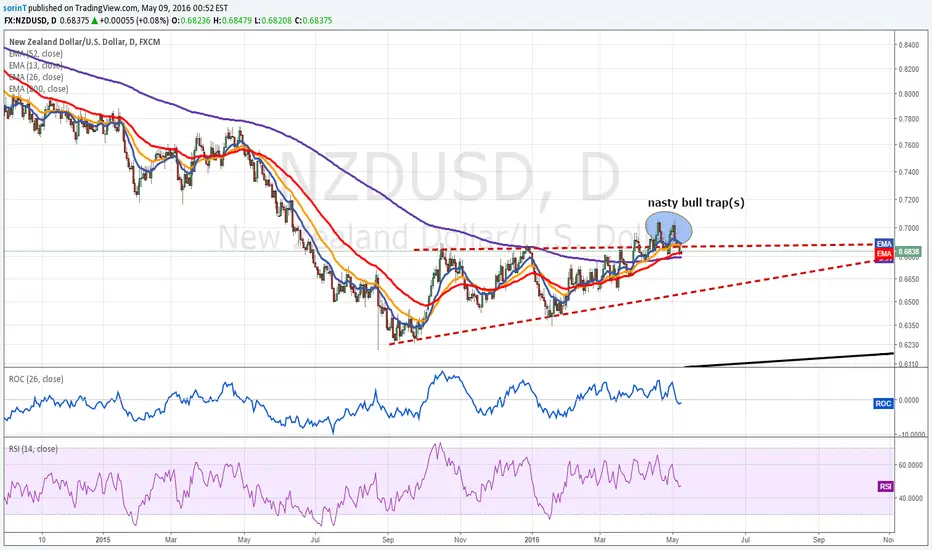Click the purple RSI indicator badge
This screenshot has height=550, width=932.
click(885, 486)
